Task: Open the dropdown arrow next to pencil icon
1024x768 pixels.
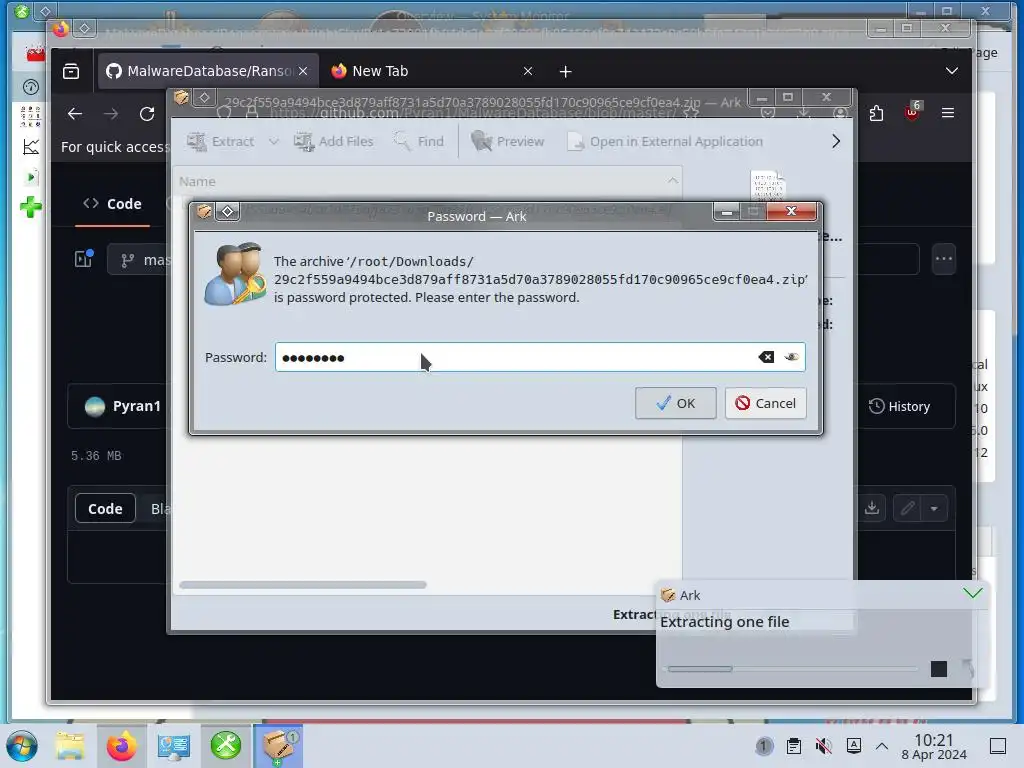Action: [935, 508]
